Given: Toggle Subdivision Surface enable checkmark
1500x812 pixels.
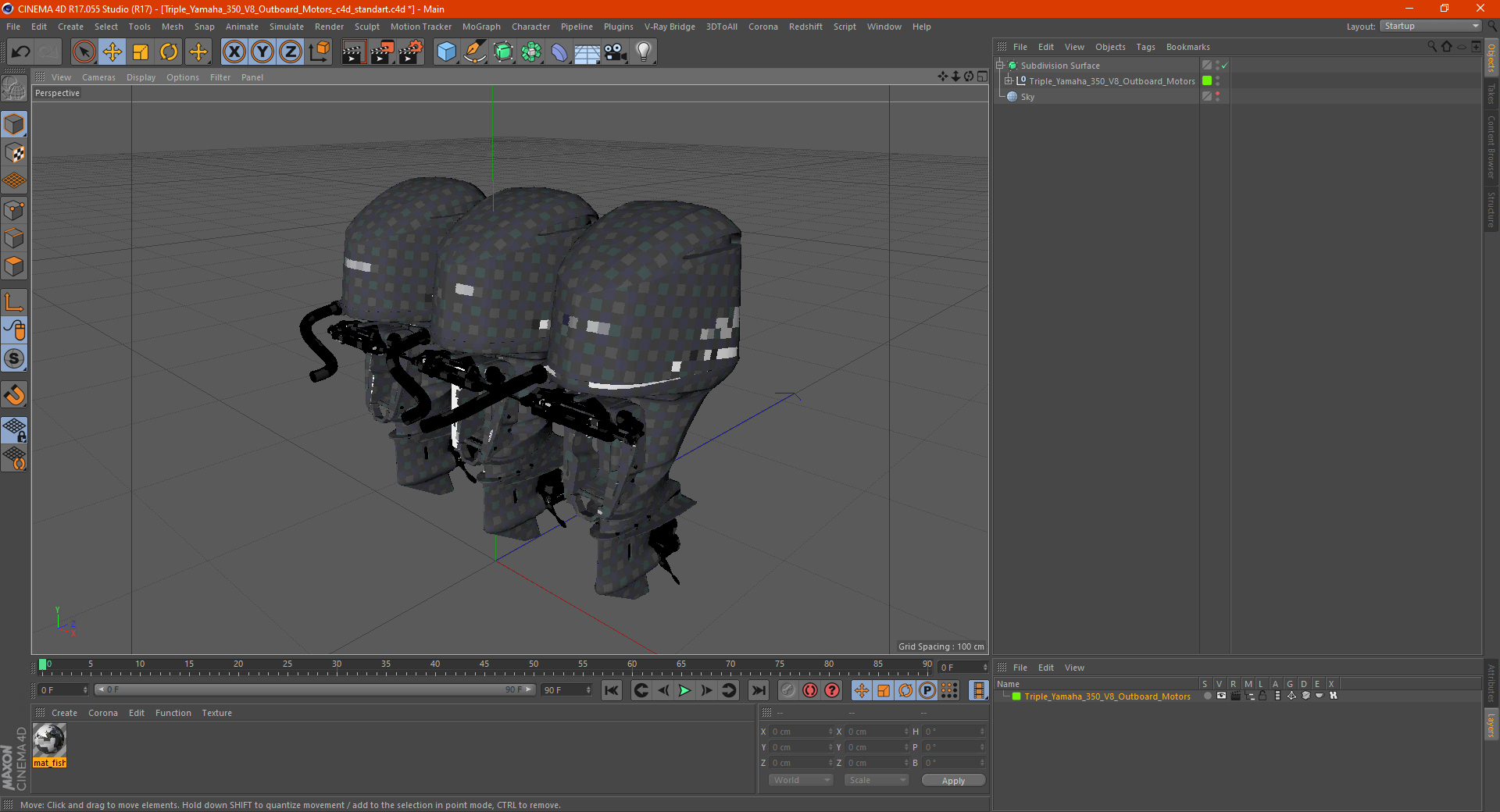Looking at the screenshot, I should (x=1225, y=66).
